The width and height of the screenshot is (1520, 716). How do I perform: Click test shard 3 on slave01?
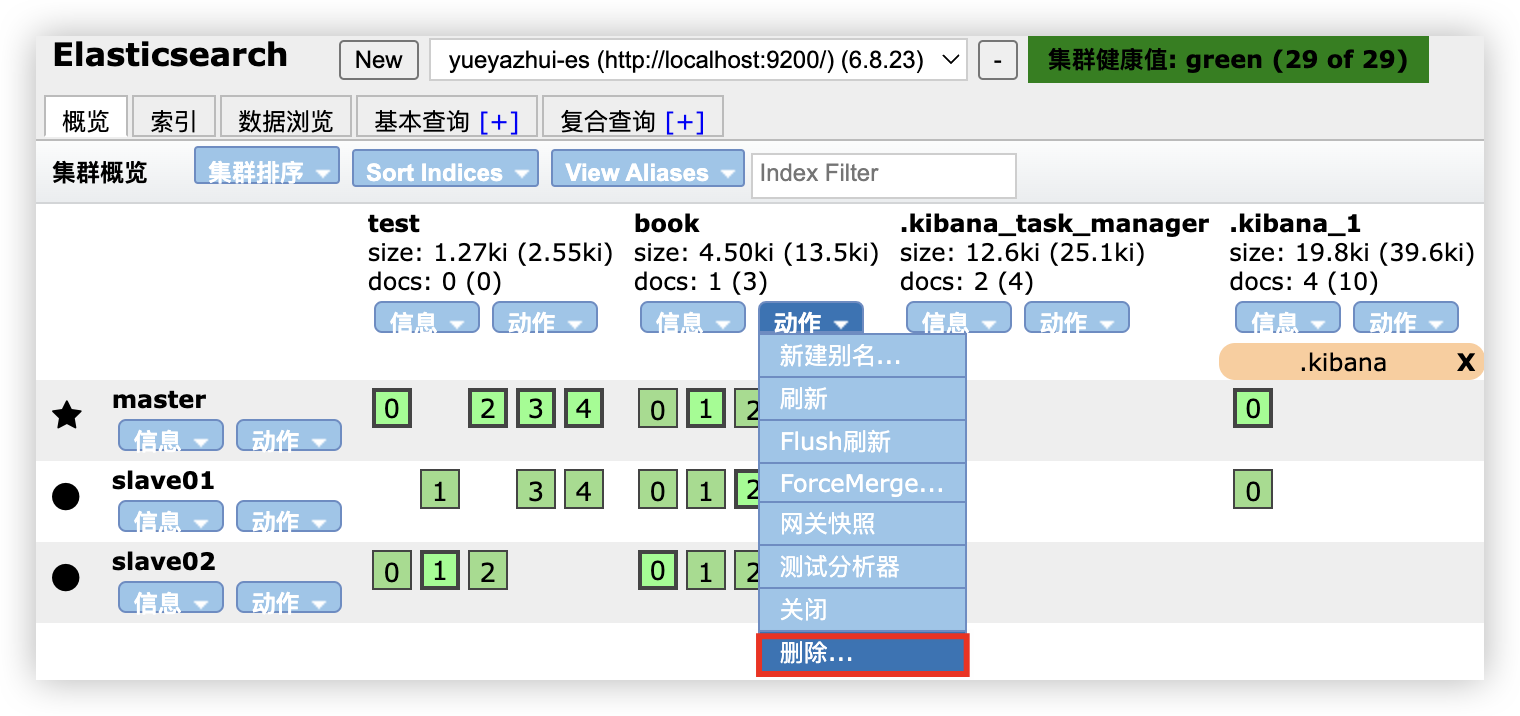(536, 490)
